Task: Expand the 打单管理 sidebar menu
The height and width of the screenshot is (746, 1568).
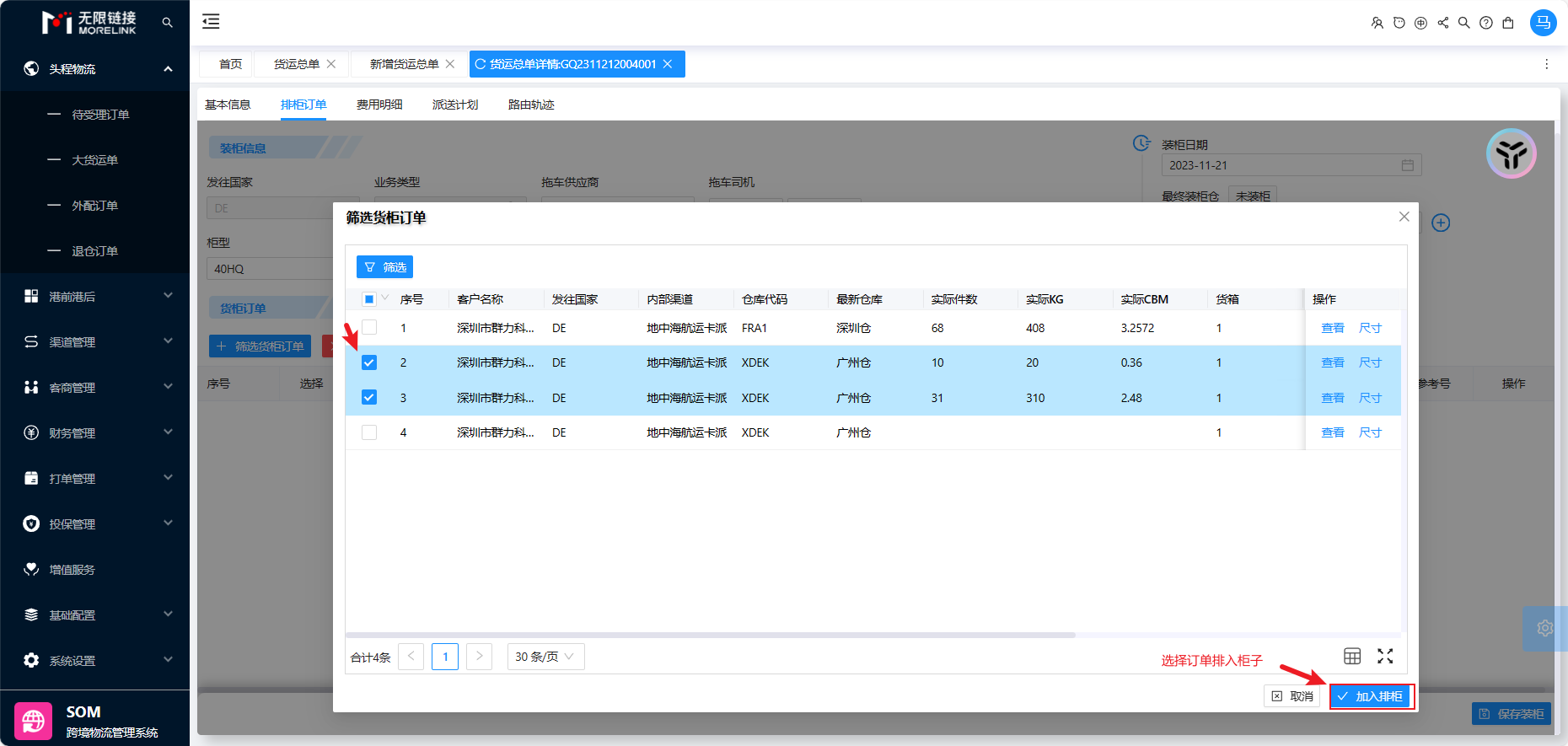Action: click(94, 478)
